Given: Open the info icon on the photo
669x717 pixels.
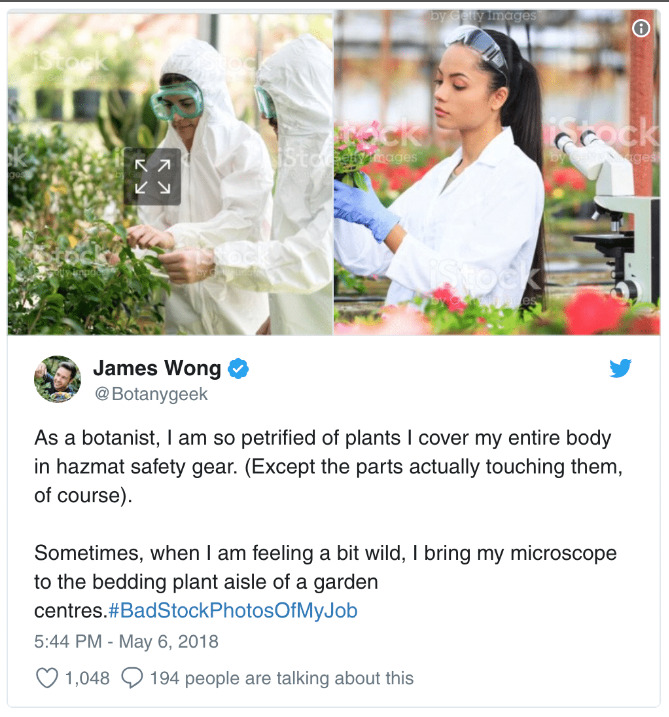Looking at the screenshot, I should tap(641, 28).
